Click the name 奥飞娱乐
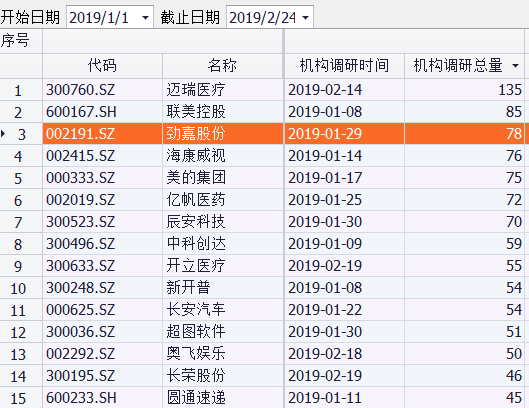Image resolution: width=529 pixels, height=408 pixels. (196, 354)
